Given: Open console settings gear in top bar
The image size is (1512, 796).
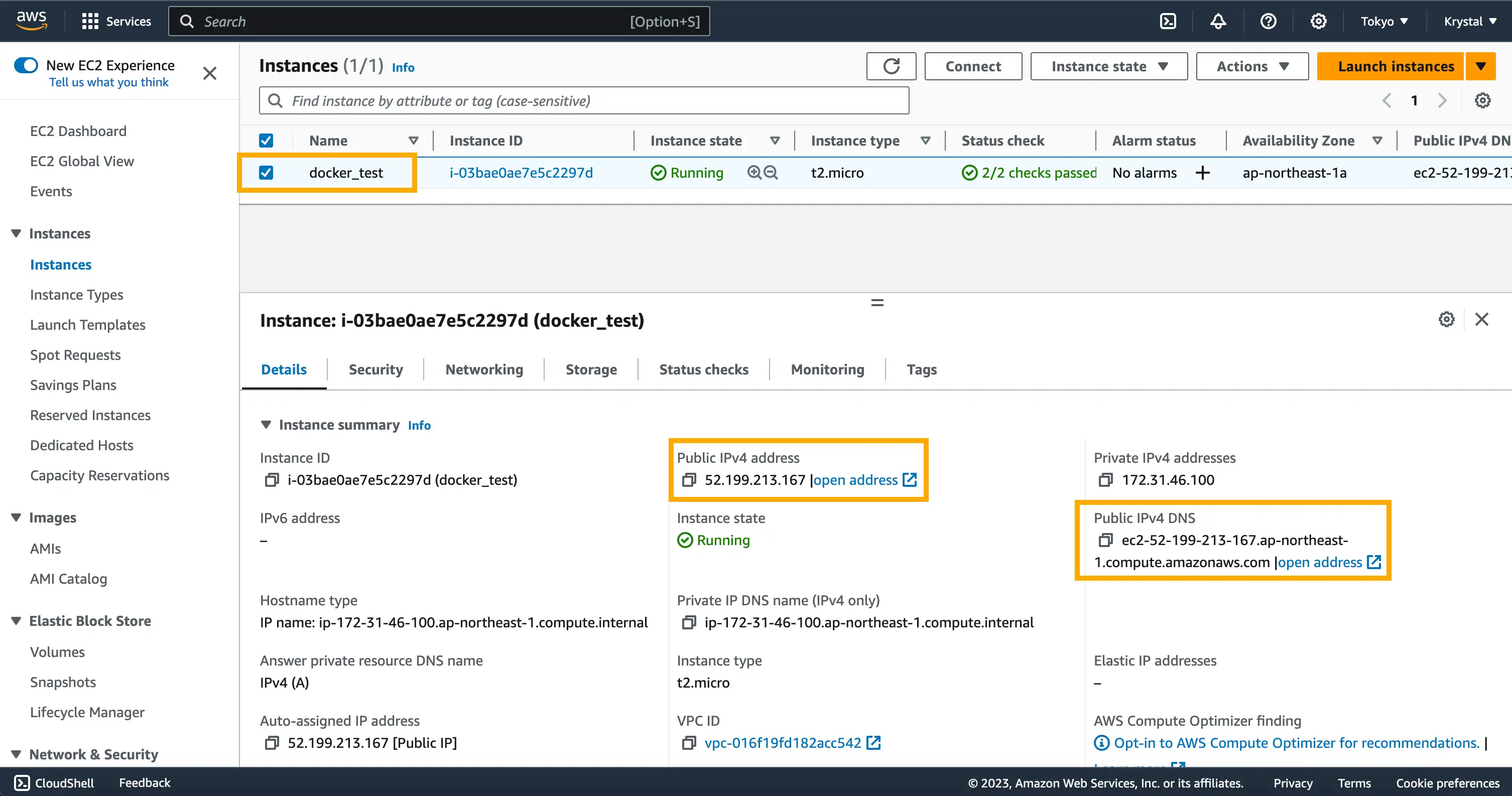Looking at the screenshot, I should (1318, 21).
